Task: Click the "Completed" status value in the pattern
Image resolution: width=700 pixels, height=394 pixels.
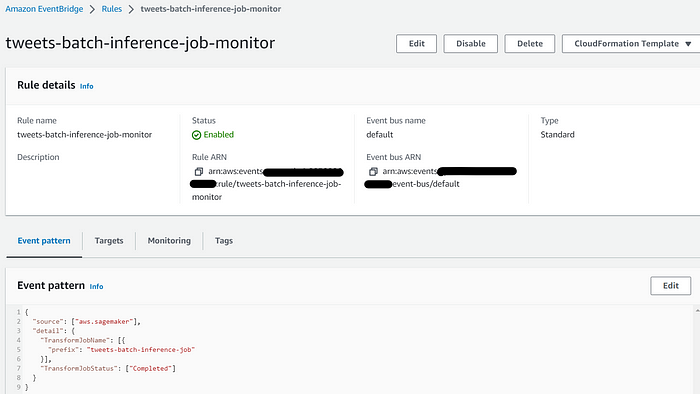Action: point(150,368)
